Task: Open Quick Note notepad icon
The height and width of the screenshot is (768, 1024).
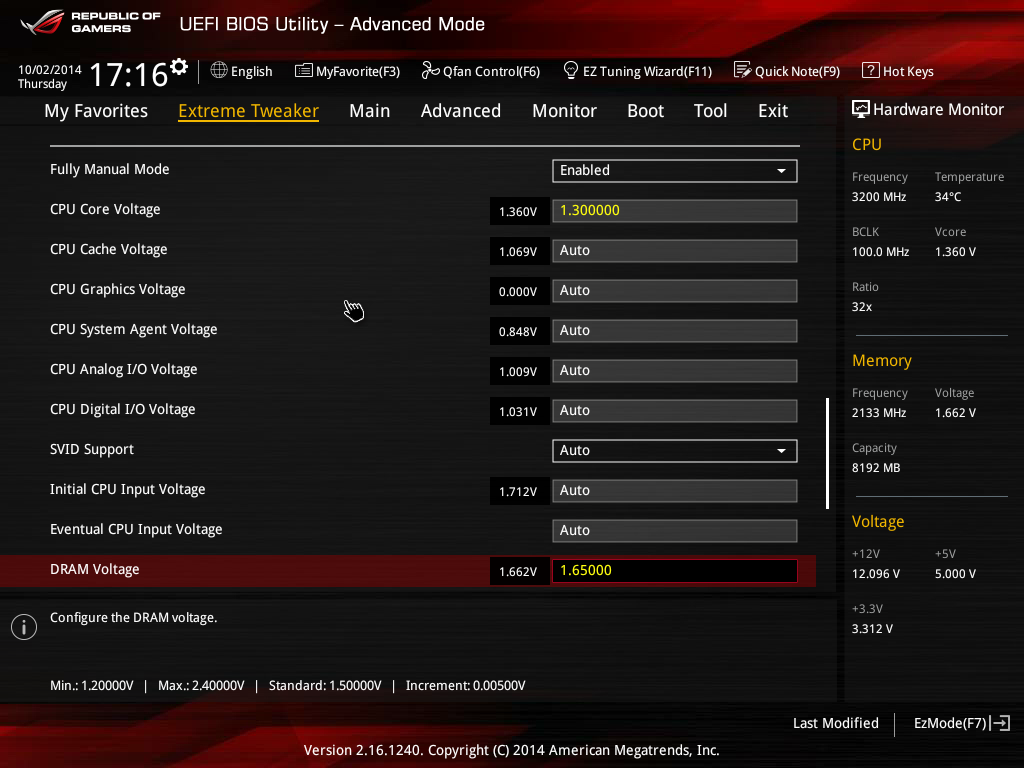Action: click(x=742, y=71)
